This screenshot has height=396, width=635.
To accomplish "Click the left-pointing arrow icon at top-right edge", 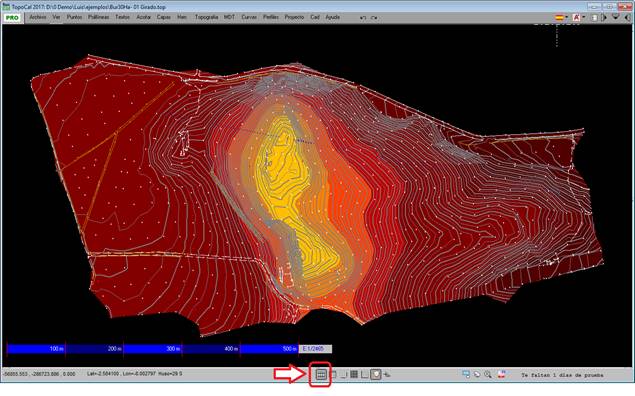I will (628, 17).
